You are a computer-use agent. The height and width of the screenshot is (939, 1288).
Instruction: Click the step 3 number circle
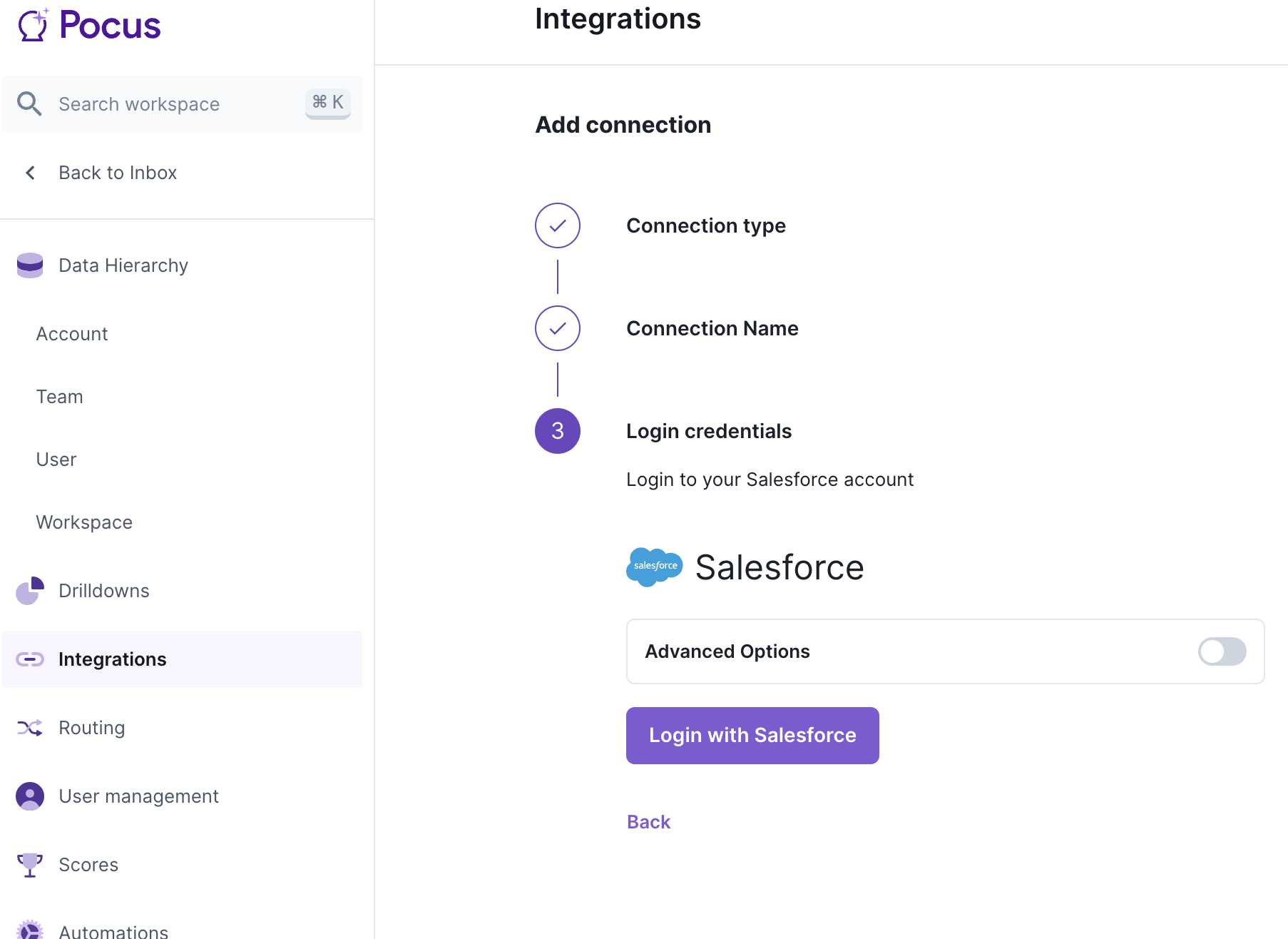tap(558, 431)
